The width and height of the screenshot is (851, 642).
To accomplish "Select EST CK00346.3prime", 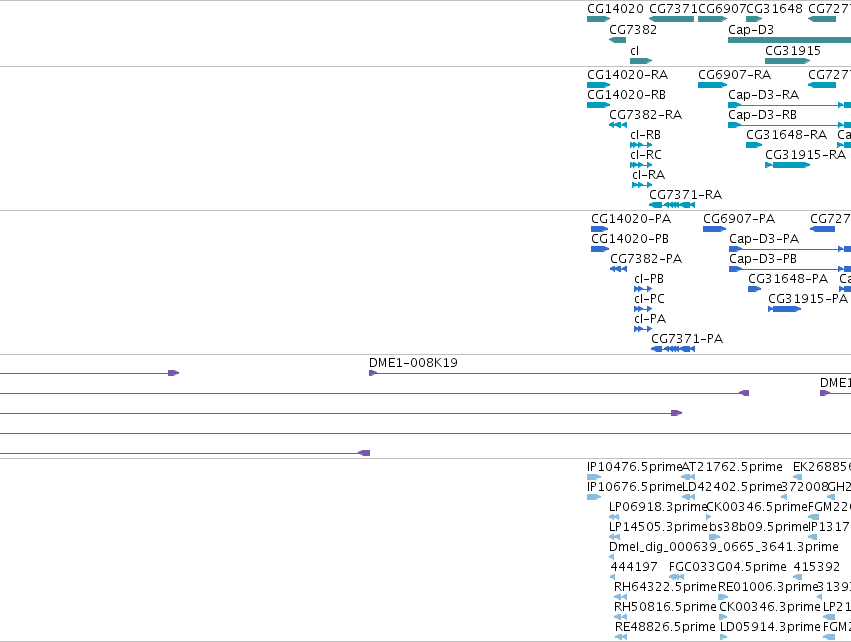I will click(x=723, y=617).
